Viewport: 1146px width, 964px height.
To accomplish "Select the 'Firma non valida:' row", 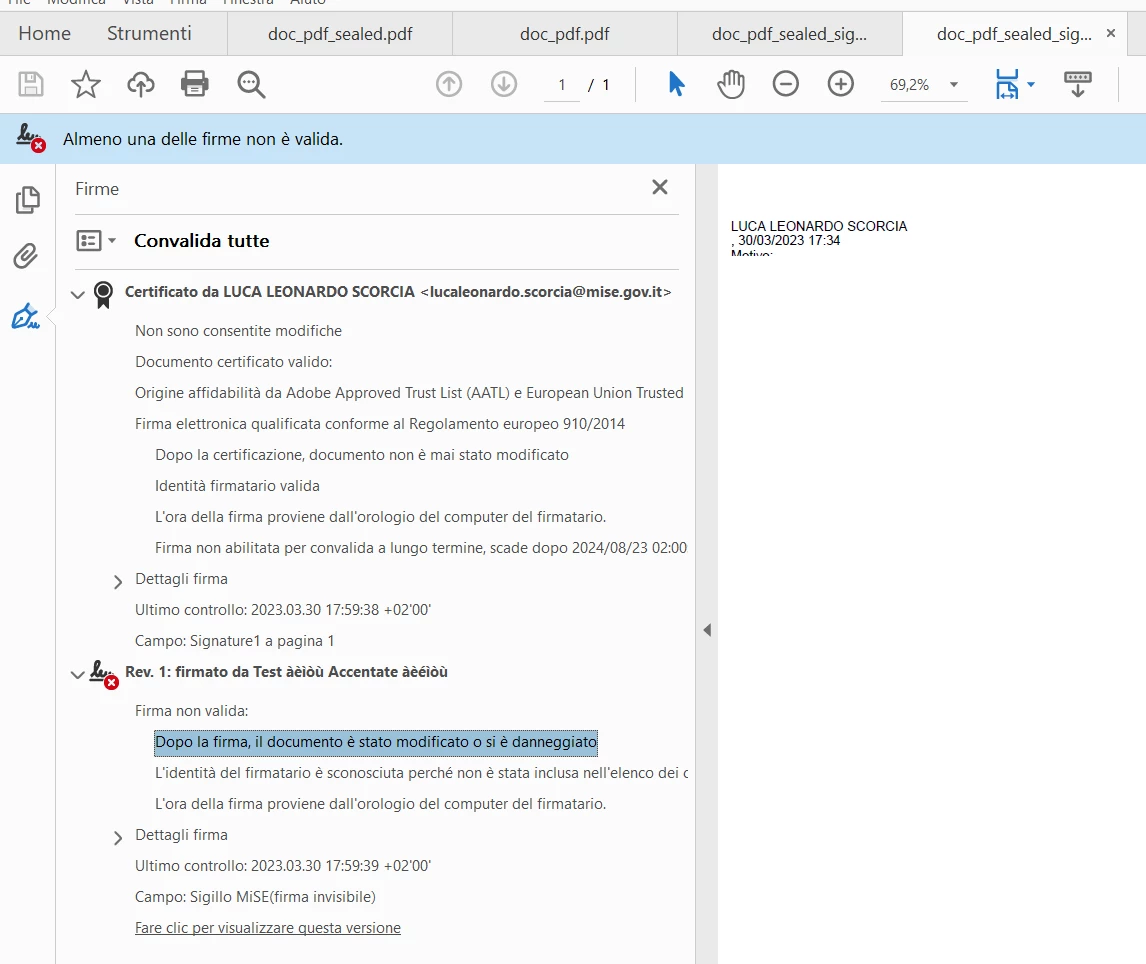I will (191, 710).
